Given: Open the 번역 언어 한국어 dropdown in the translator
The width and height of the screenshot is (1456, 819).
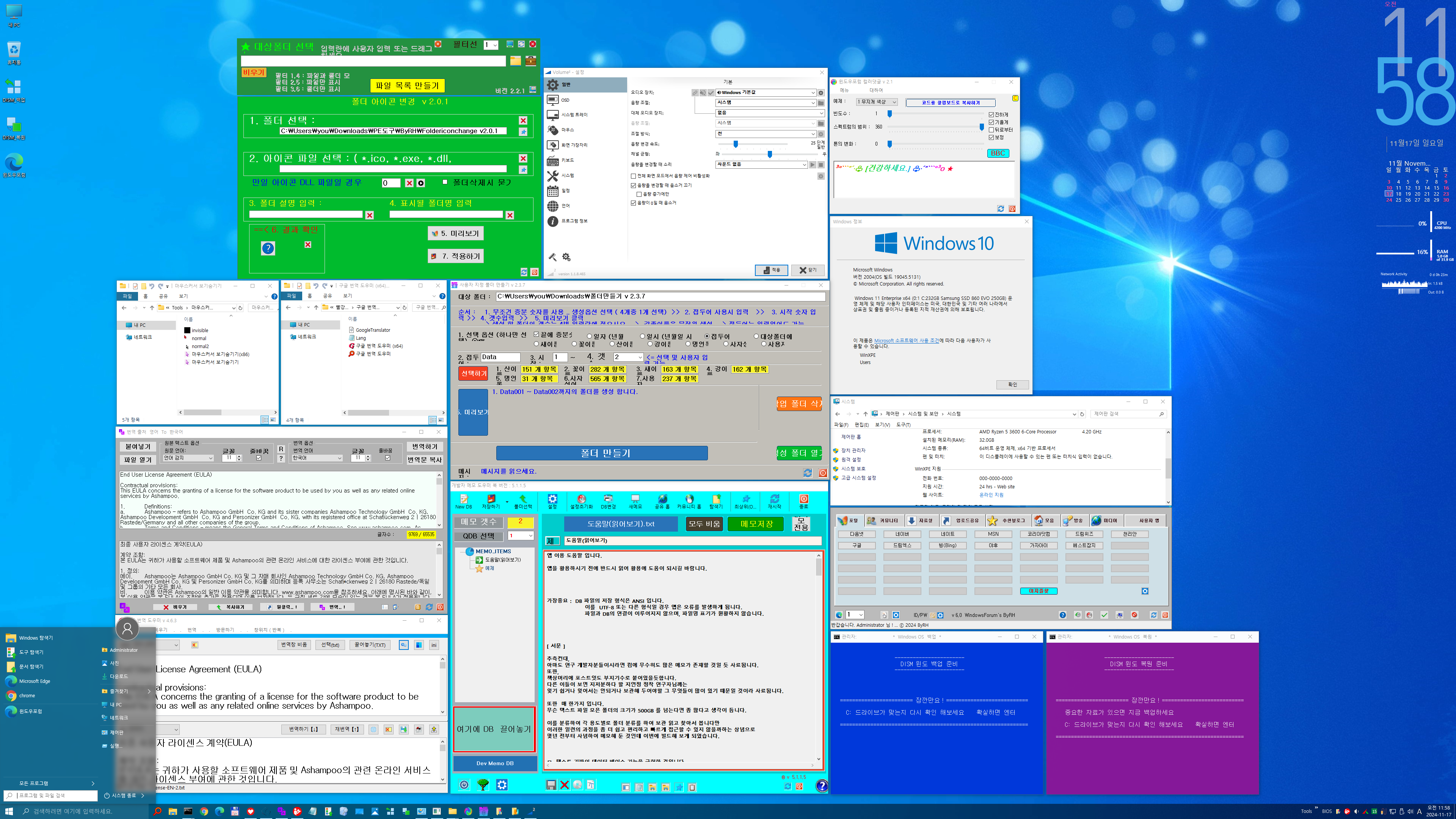Looking at the screenshot, I should click(x=317, y=458).
